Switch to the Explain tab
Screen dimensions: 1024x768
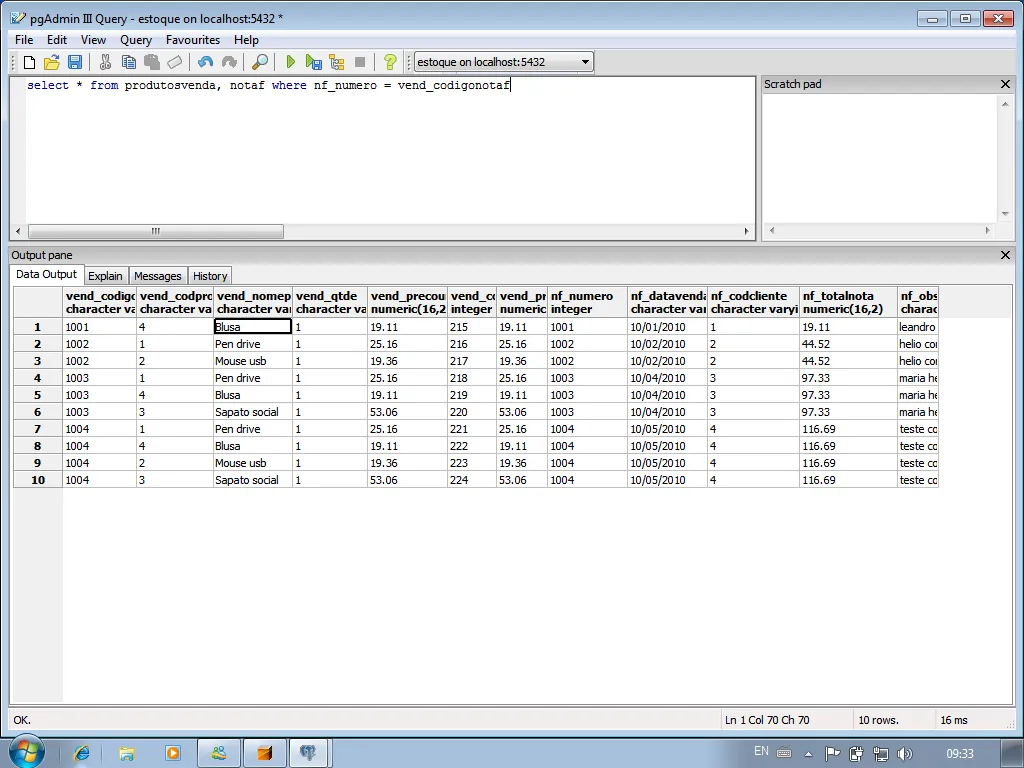click(x=105, y=276)
